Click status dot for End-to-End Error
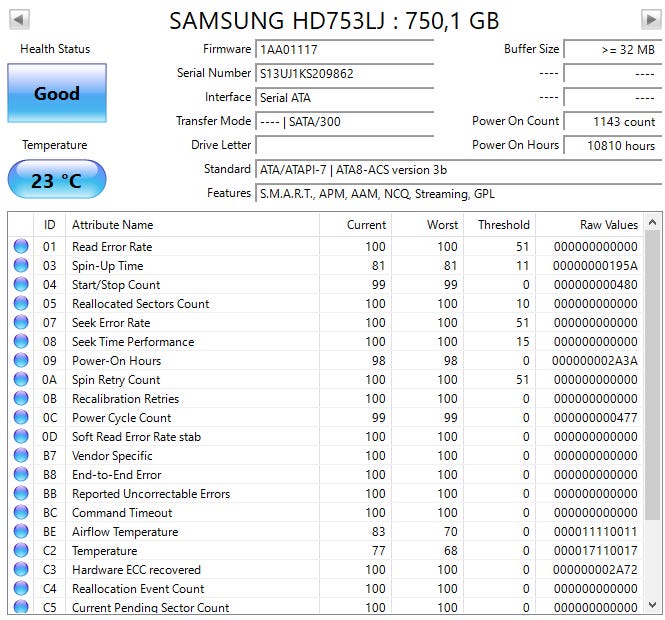The height and width of the screenshot is (620, 665). pos(21,474)
